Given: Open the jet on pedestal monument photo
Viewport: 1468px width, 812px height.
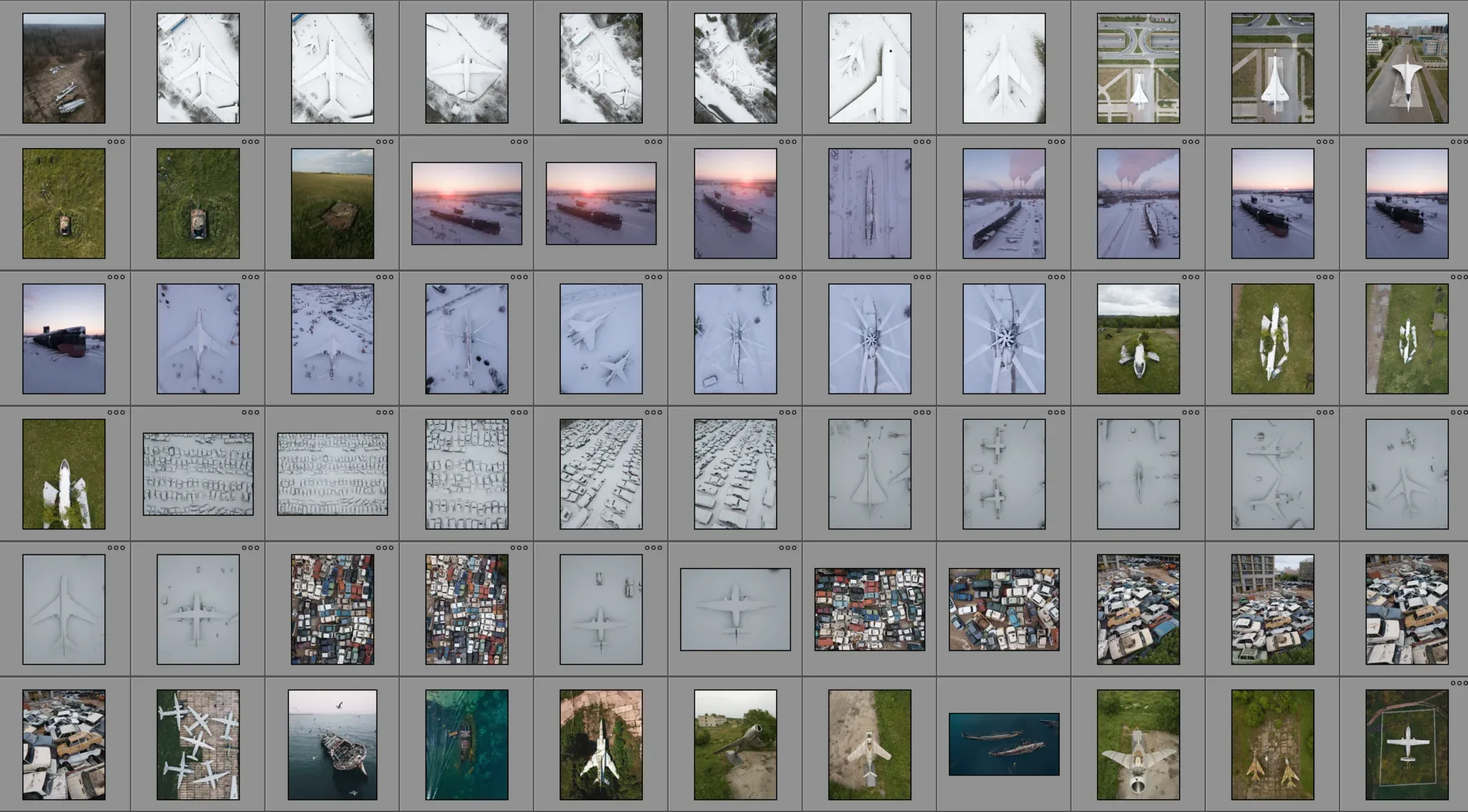Looking at the screenshot, I should pos(735,745).
